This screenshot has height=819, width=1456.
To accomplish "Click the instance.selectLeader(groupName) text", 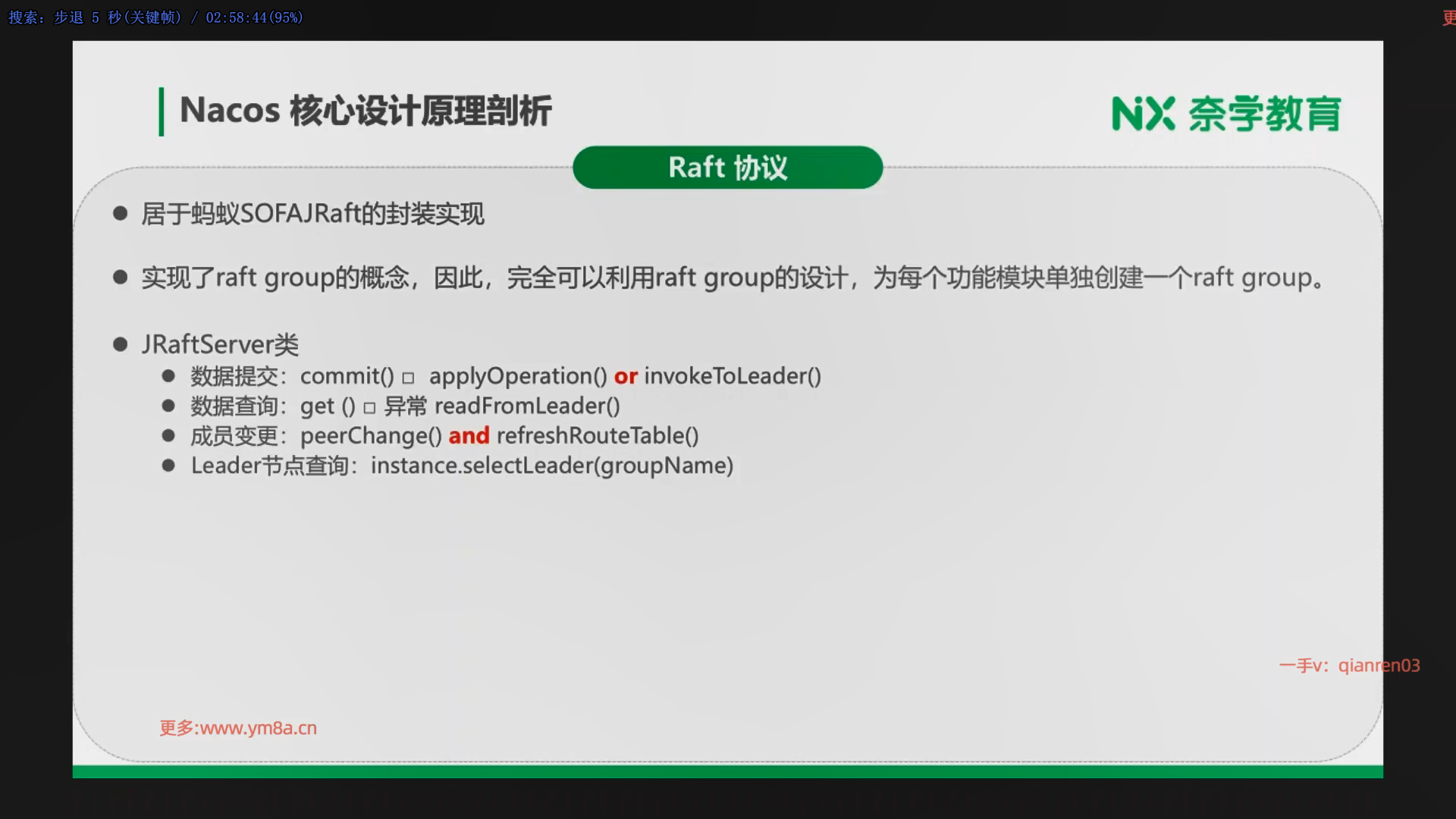I will [x=551, y=466].
